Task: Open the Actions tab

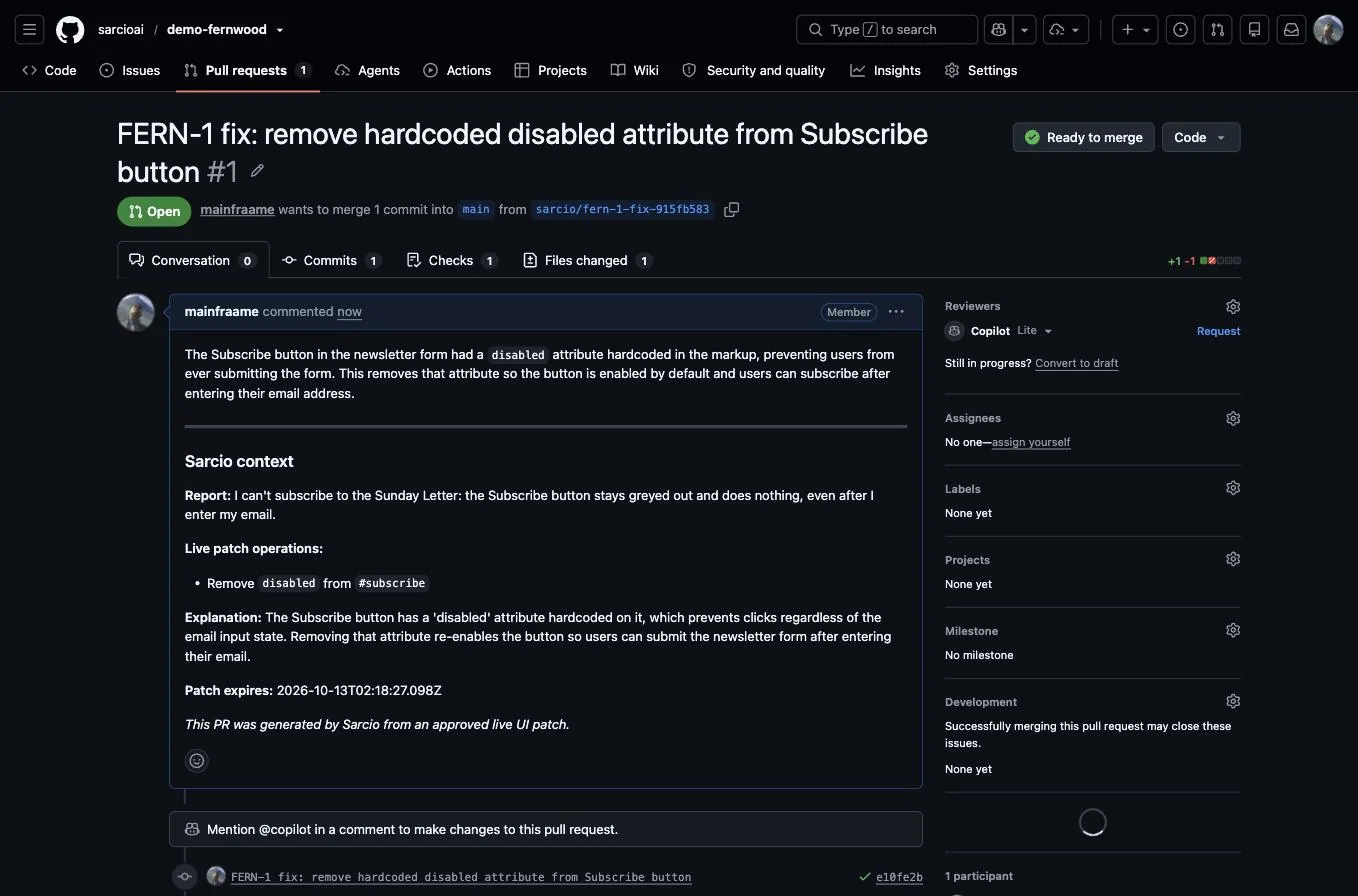Action: [x=457, y=70]
